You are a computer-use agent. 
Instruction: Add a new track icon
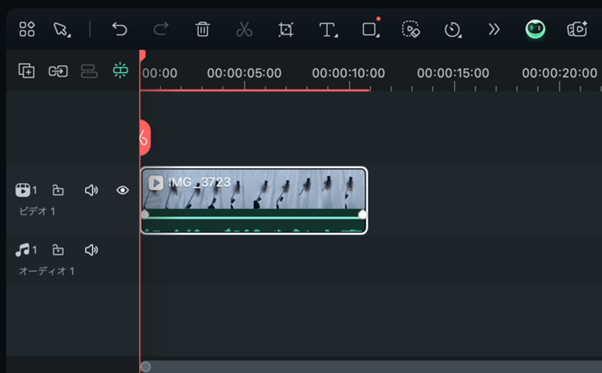point(26,71)
